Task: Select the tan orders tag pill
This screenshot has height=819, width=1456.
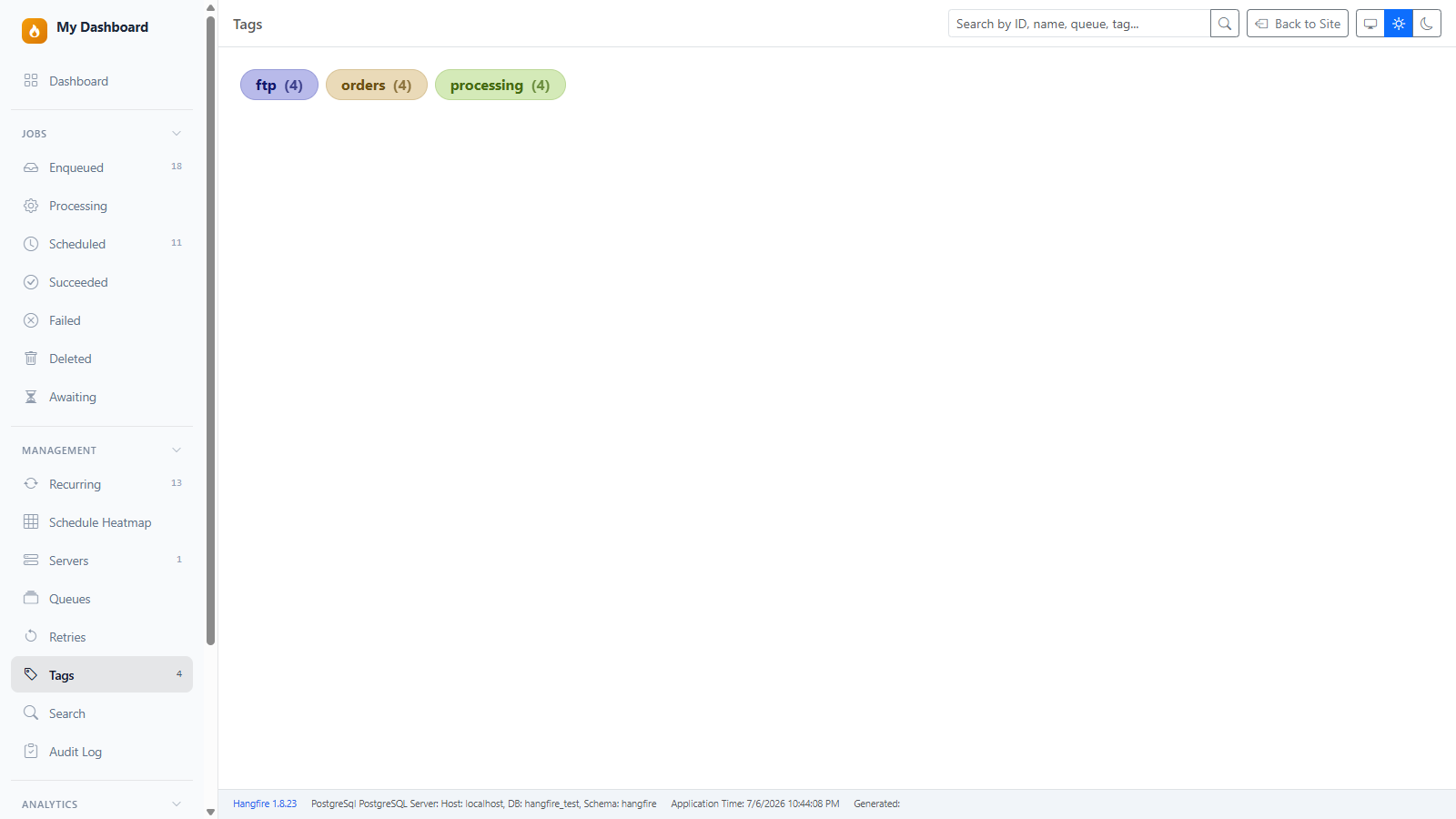Action: point(377,85)
